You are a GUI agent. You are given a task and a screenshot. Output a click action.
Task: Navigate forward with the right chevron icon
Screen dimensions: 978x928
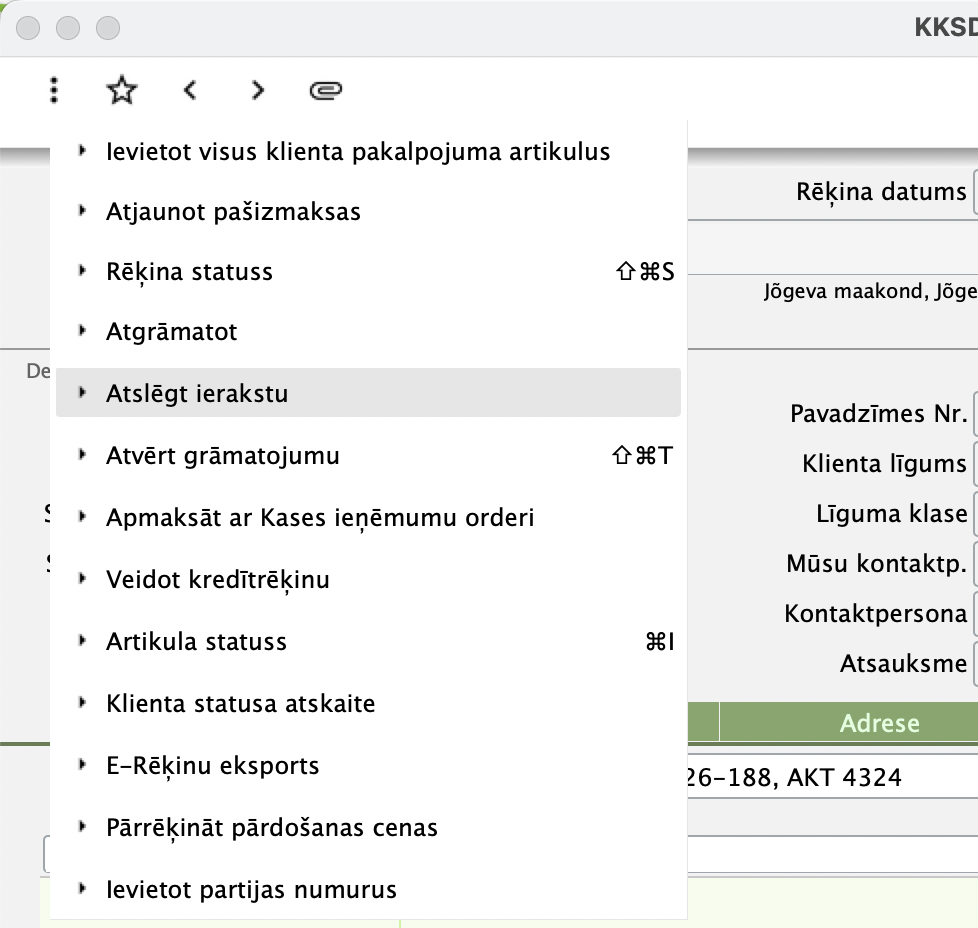(x=257, y=89)
